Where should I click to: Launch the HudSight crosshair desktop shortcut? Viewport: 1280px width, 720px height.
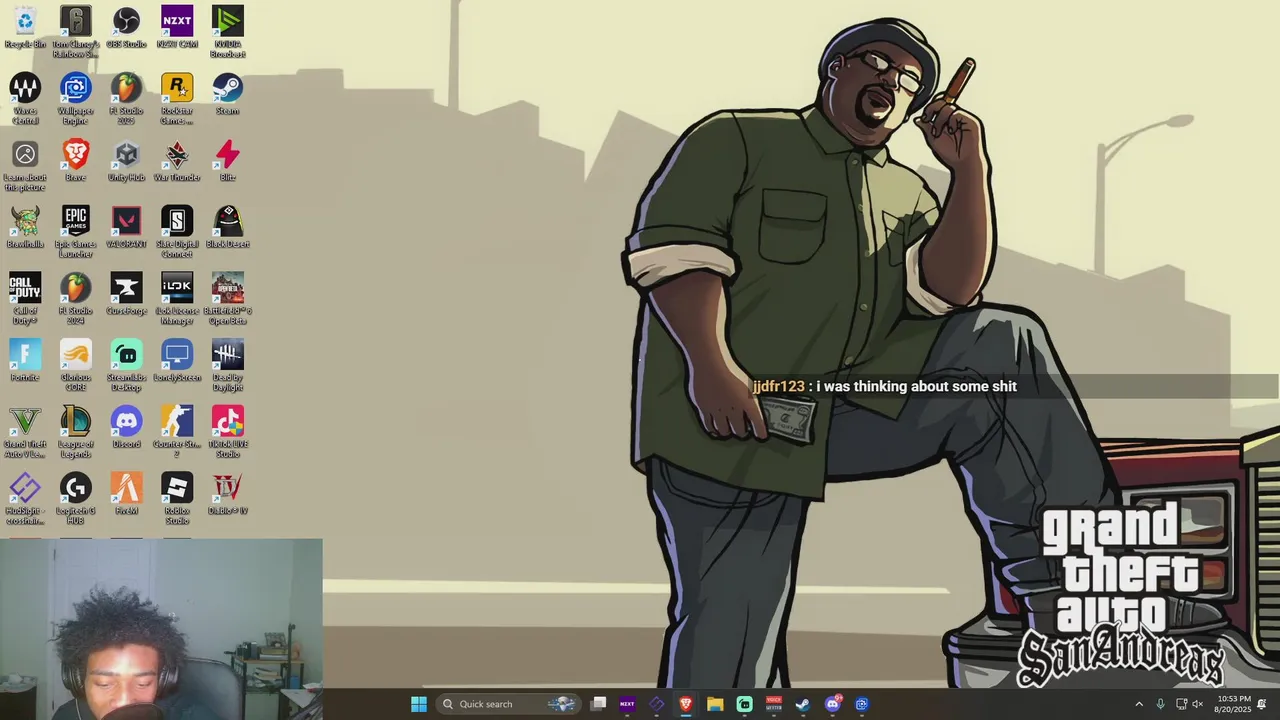[25, 499]
